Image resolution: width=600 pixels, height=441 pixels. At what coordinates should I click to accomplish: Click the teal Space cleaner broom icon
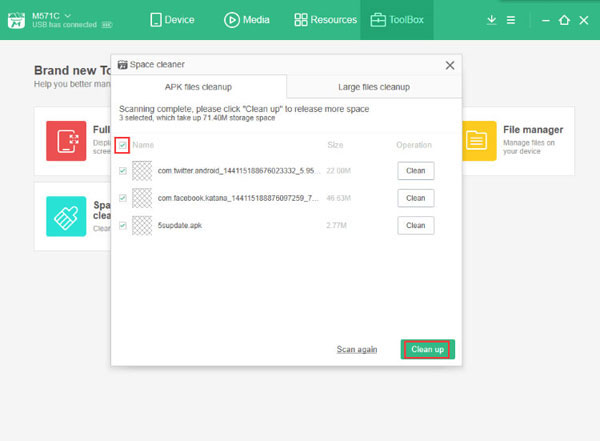tap(66, 216)
